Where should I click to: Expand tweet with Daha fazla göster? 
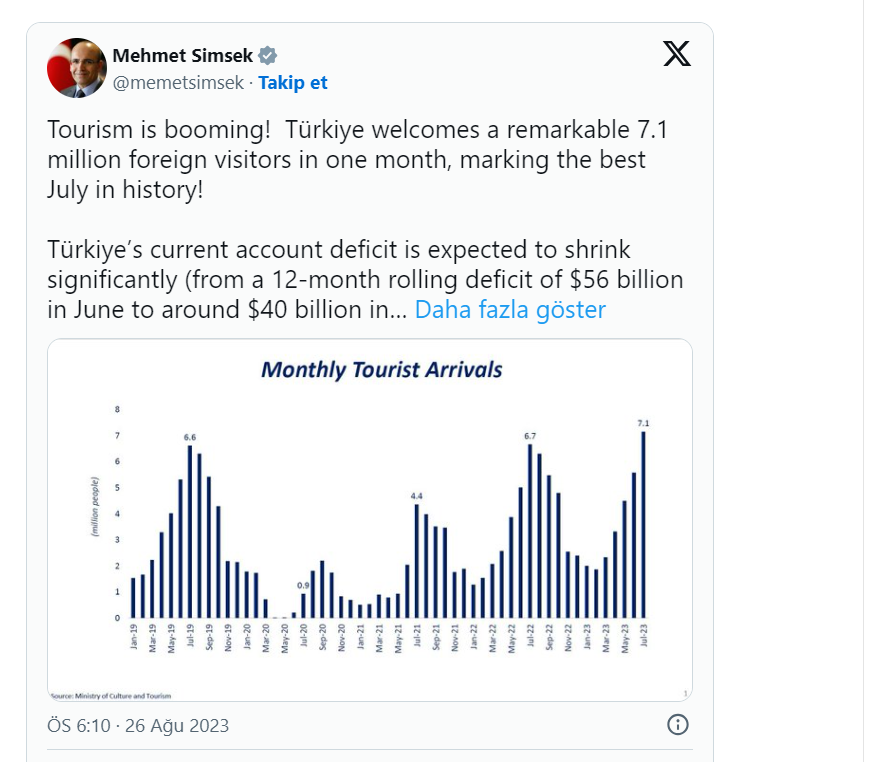[510, 309]
